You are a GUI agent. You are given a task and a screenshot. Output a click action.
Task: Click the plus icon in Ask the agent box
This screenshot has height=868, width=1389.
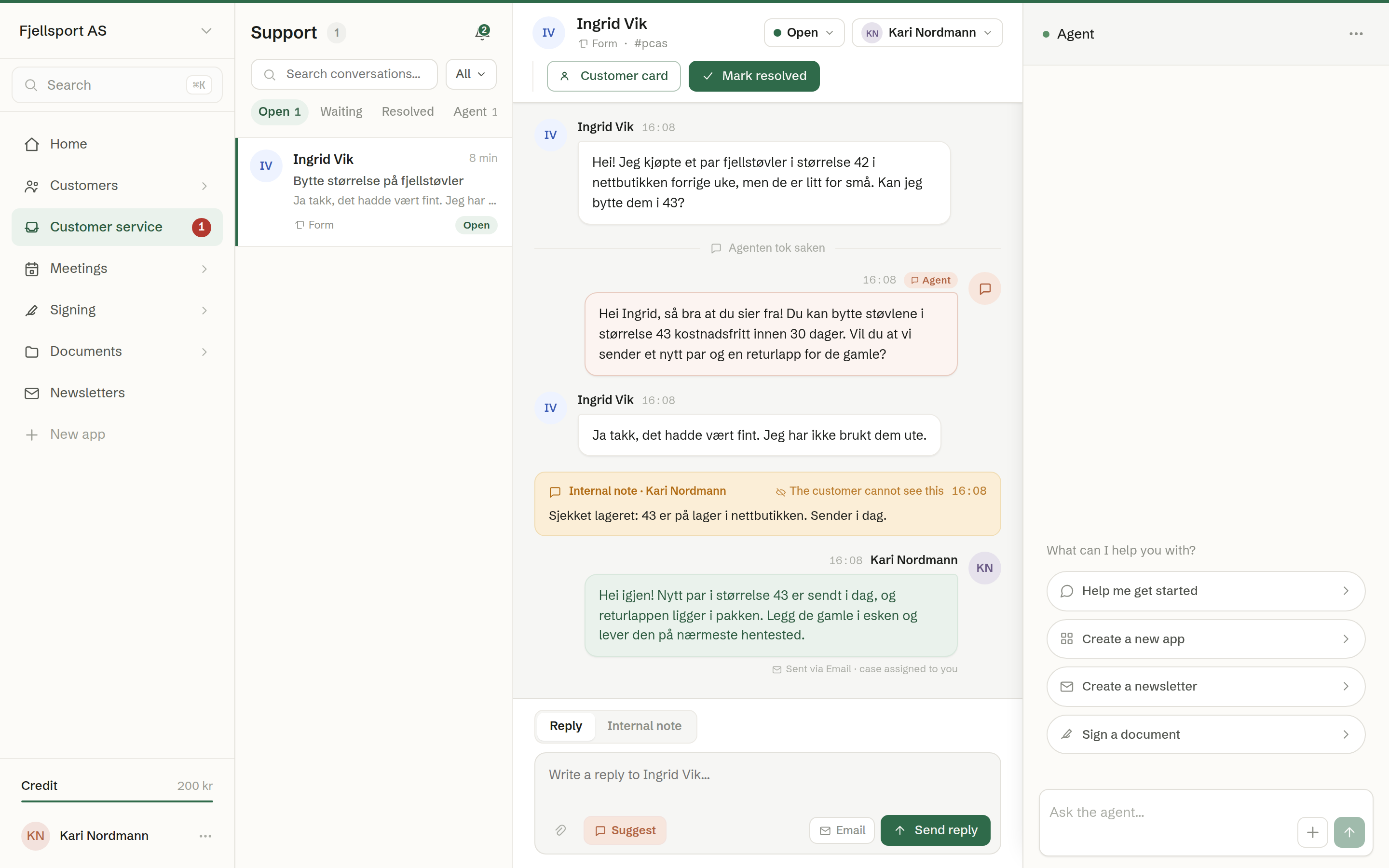[1312, 832]
